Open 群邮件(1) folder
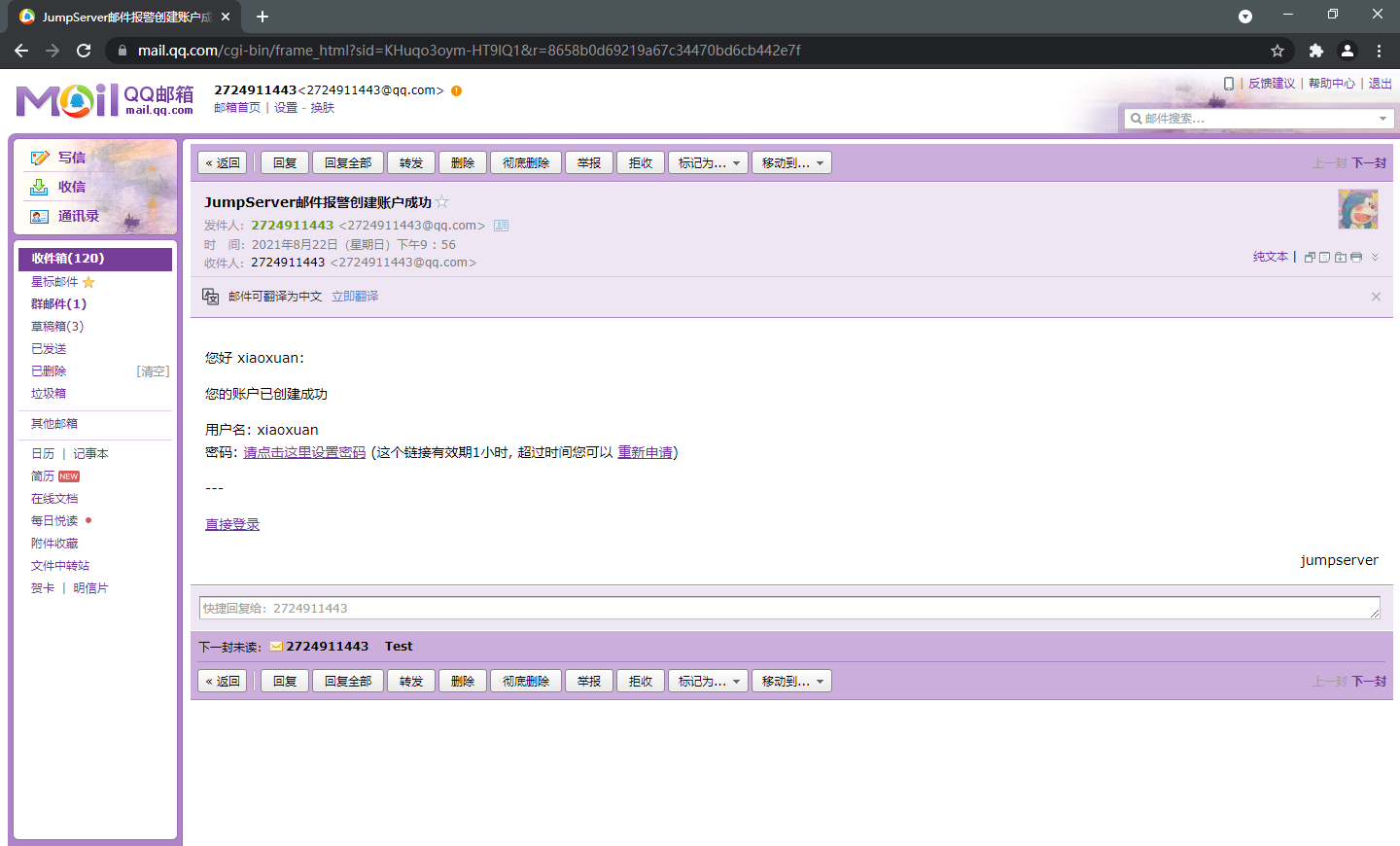 [x=58, y=304]
